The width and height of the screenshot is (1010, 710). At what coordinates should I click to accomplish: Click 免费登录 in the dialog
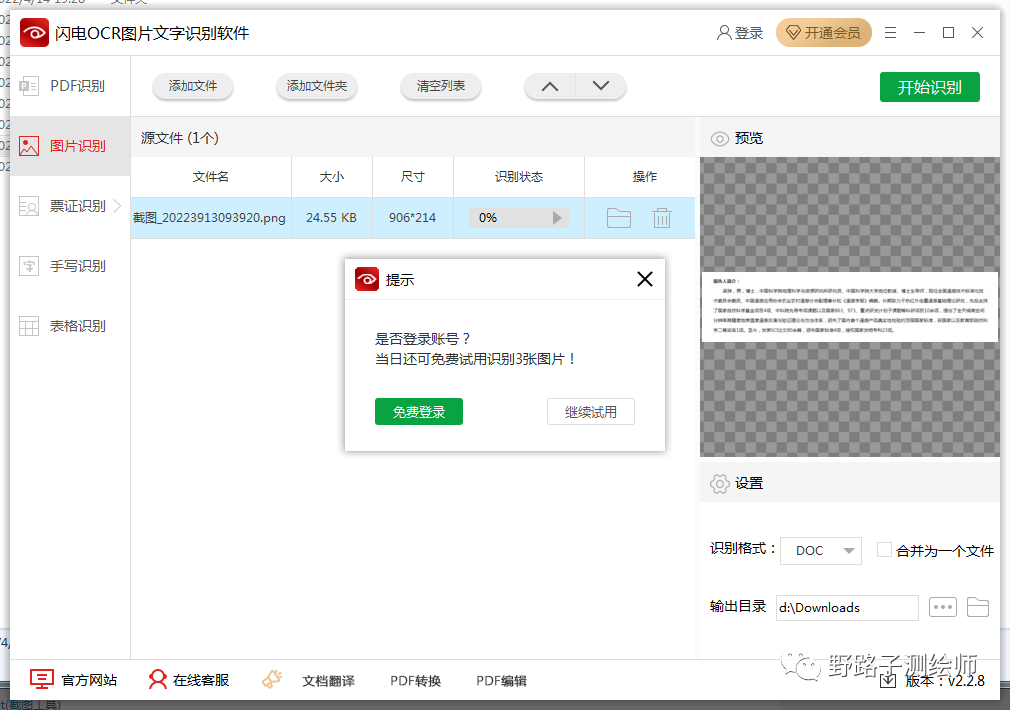419,412
